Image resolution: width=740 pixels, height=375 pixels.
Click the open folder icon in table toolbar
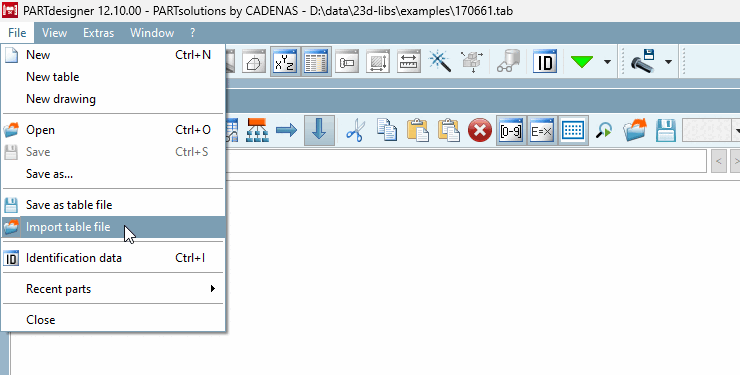coord(634,131)
